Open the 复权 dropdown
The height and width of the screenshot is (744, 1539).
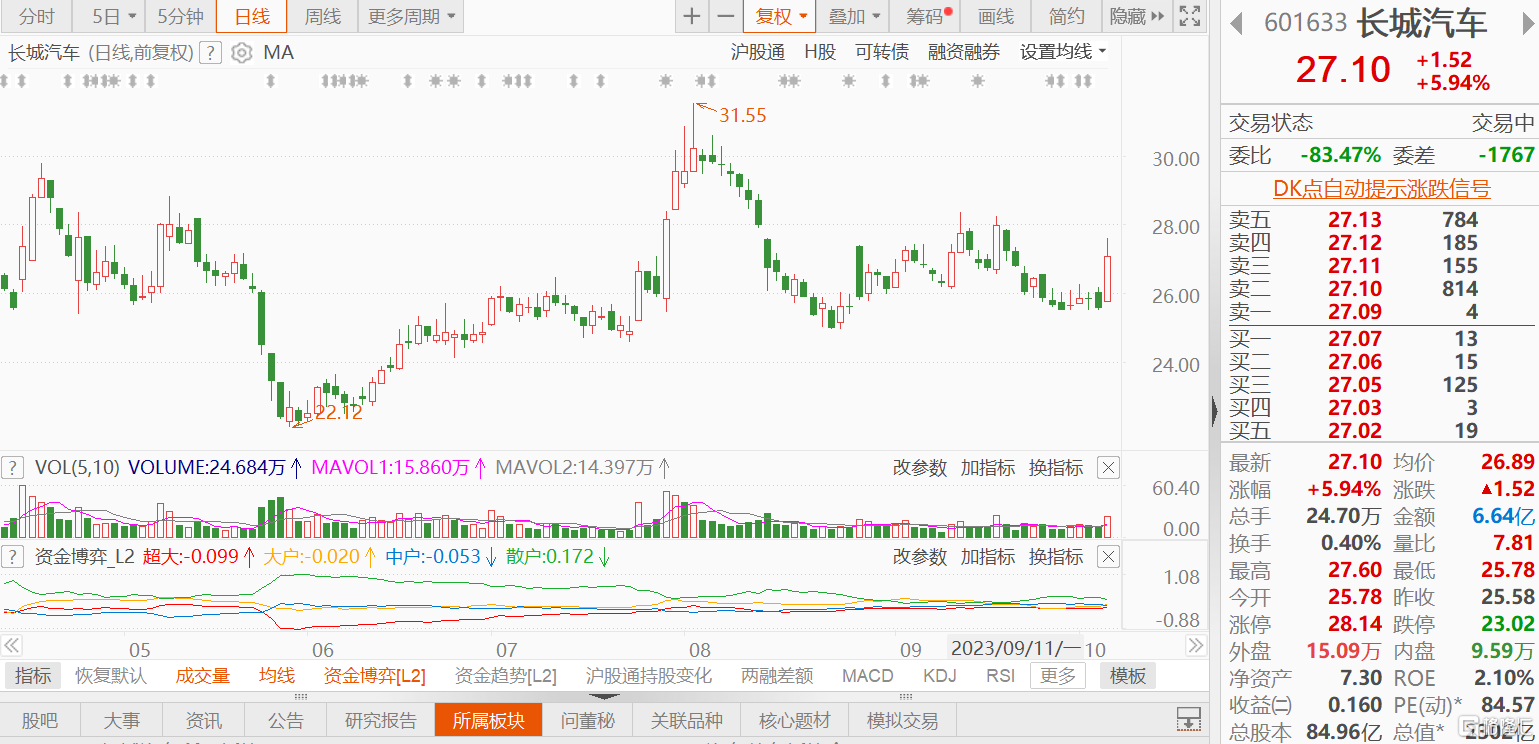pyautogui.click(x=781, y=16)
